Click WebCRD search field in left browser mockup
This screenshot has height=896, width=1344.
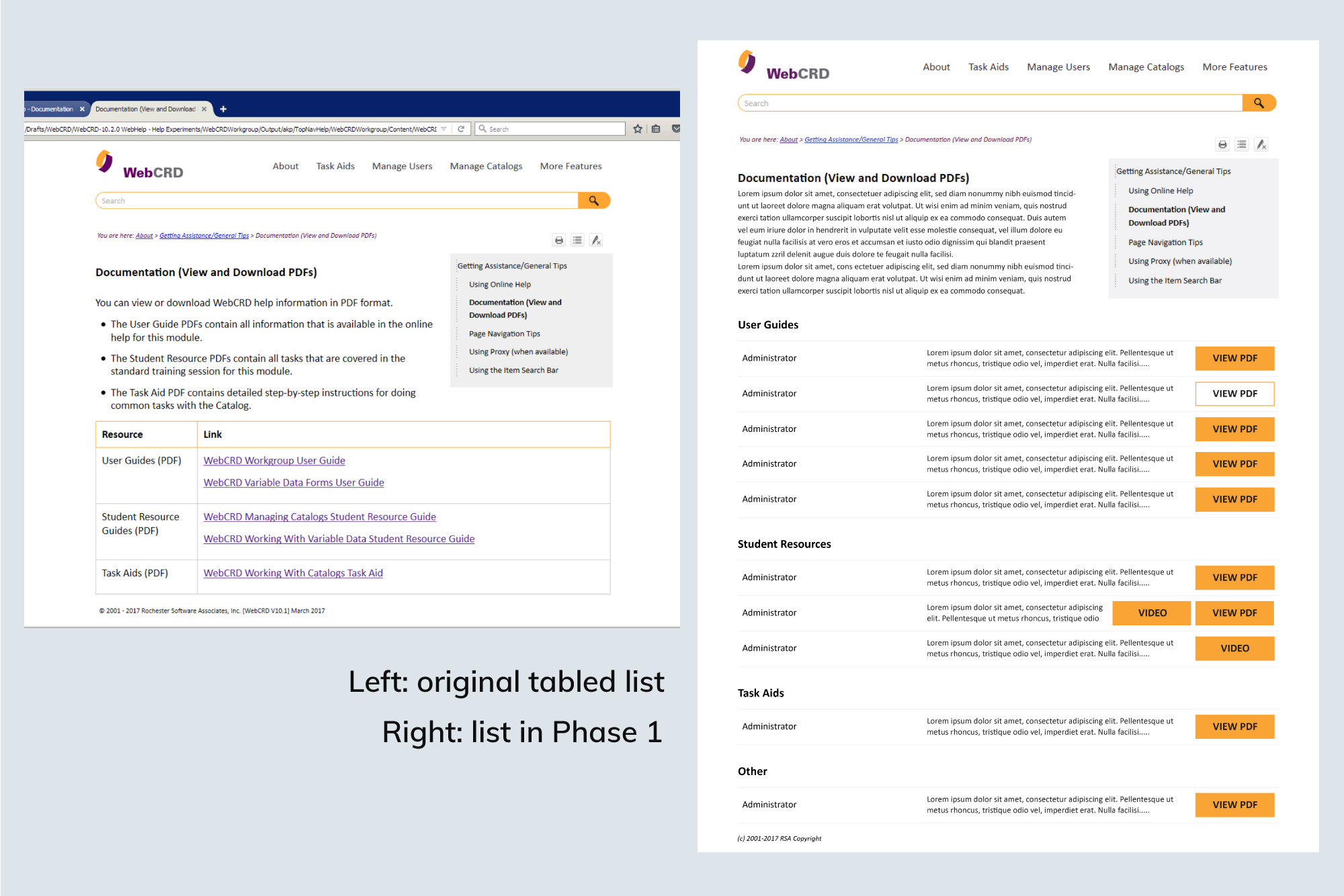tap(337, 201)
